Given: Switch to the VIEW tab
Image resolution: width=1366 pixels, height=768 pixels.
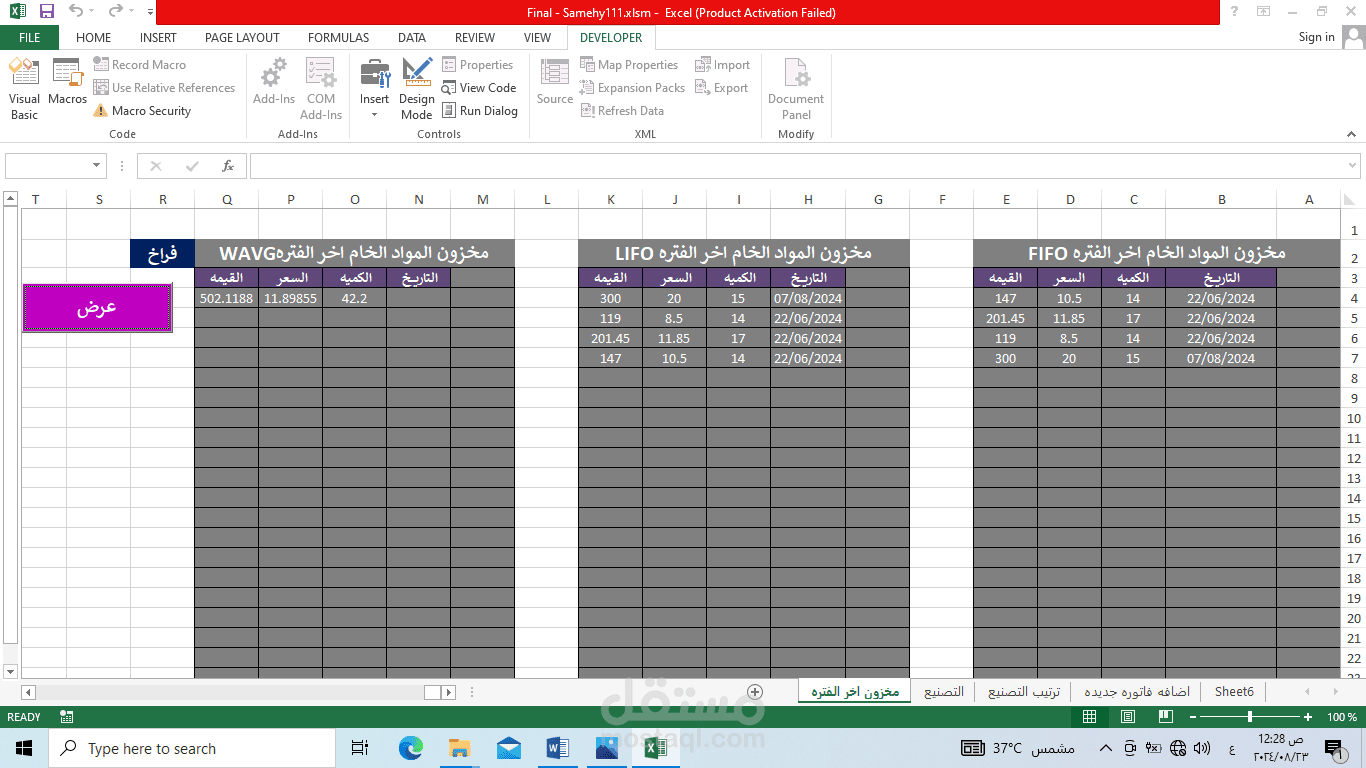Looking at the screenshot, I should pos(537,37).
